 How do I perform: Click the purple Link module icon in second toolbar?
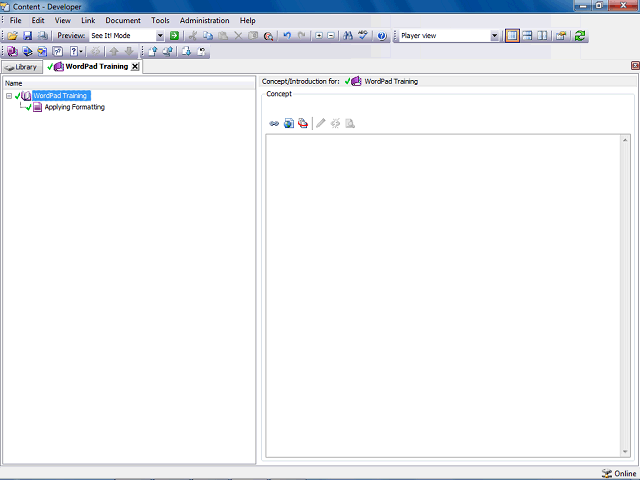point(12,51)
